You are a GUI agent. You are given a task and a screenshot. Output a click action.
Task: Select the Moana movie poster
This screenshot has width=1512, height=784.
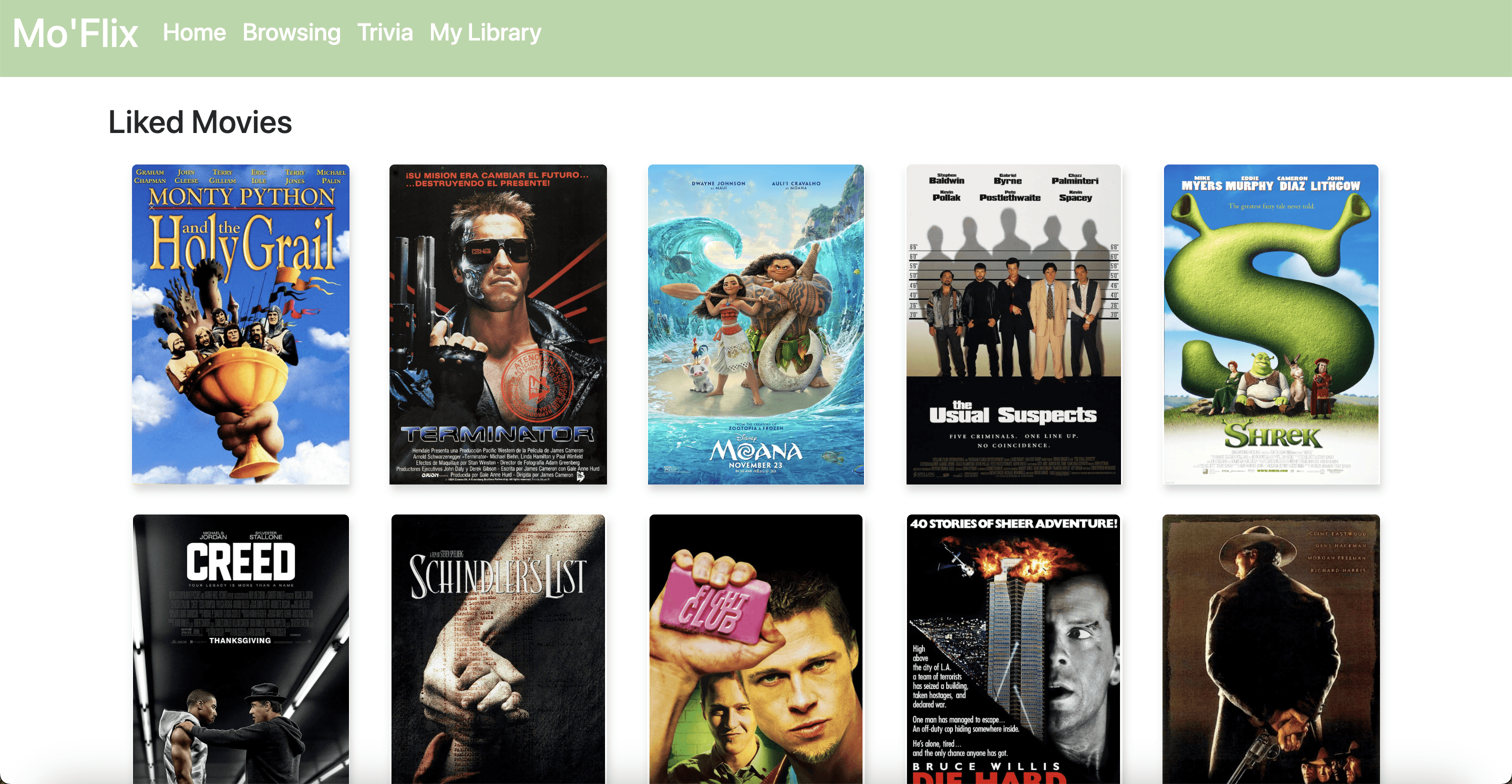point(755,324)
